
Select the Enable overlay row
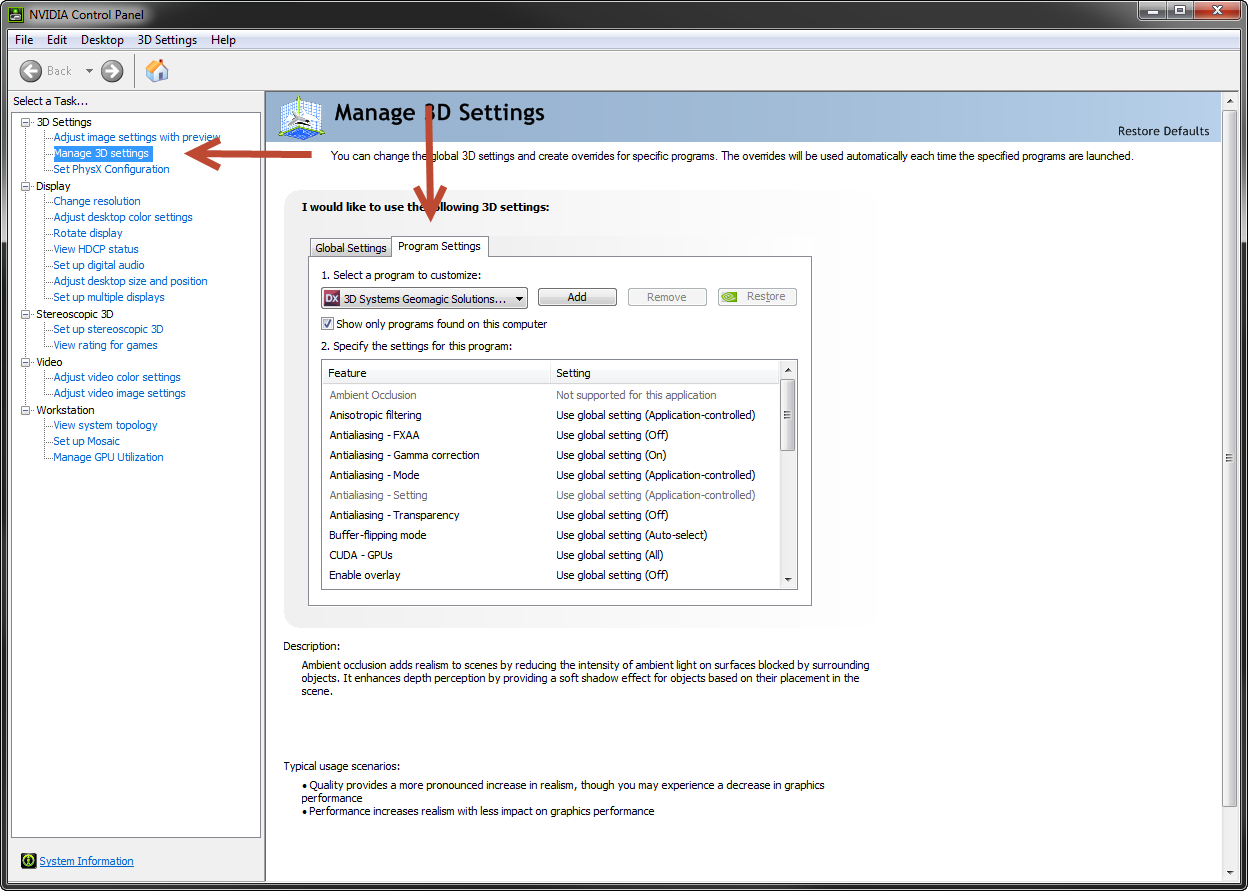click(551, 575)
